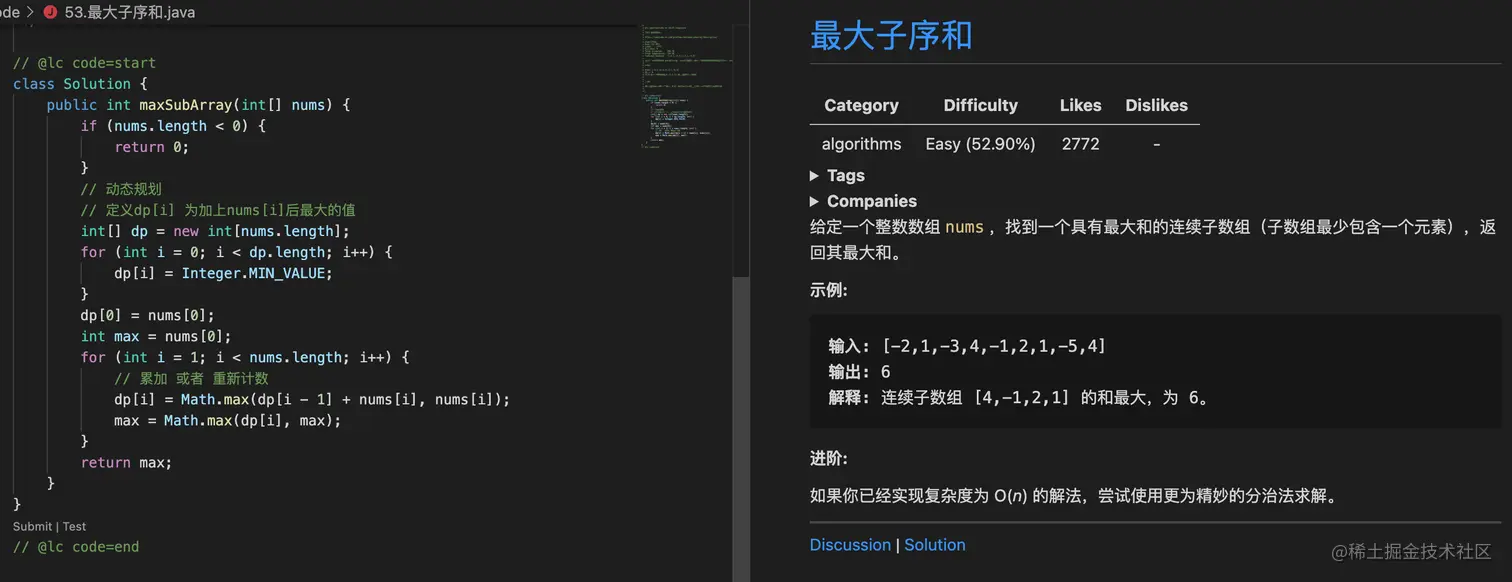
Task: Click the 最大子序和 problem title
Action: tap(891, 36)
